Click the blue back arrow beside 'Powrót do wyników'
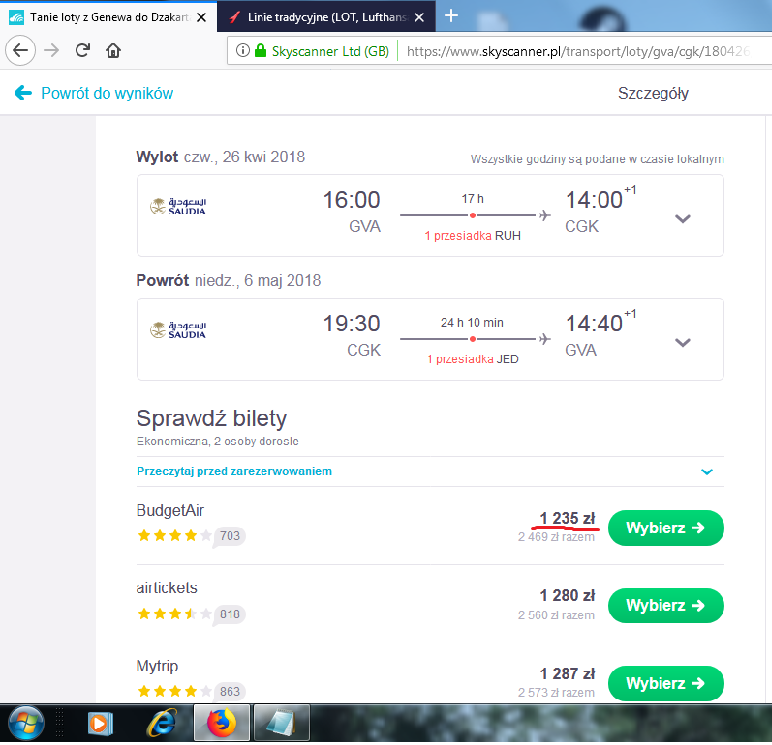Viewport: 772px width, 745px height. (x=23, y=93)
